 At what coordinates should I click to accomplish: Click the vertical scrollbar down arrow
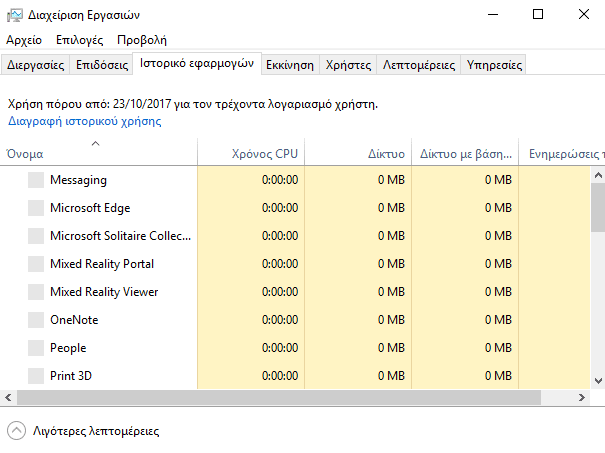(598, 380)
